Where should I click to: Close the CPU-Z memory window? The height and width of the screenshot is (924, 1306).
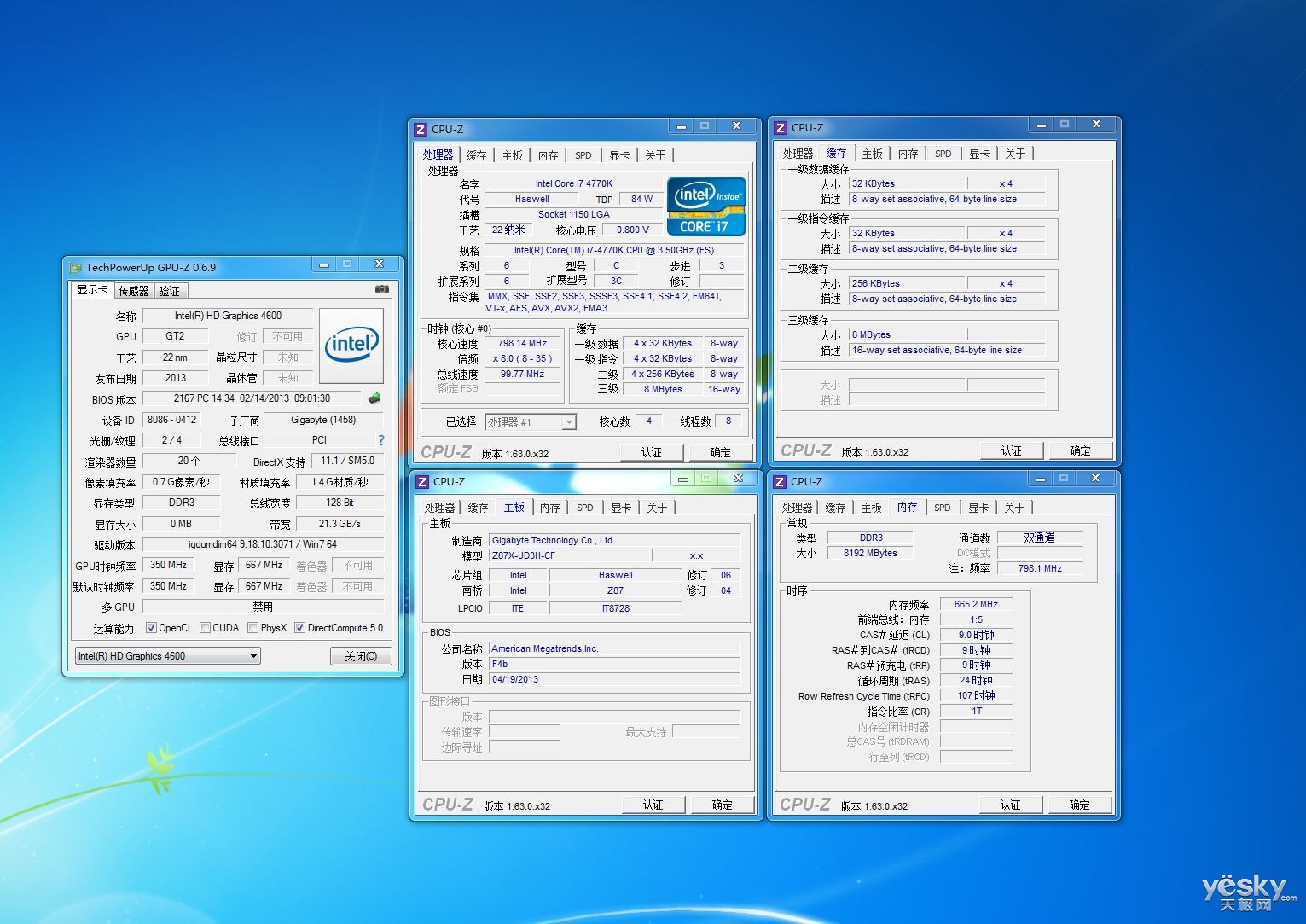(1095, 478)
